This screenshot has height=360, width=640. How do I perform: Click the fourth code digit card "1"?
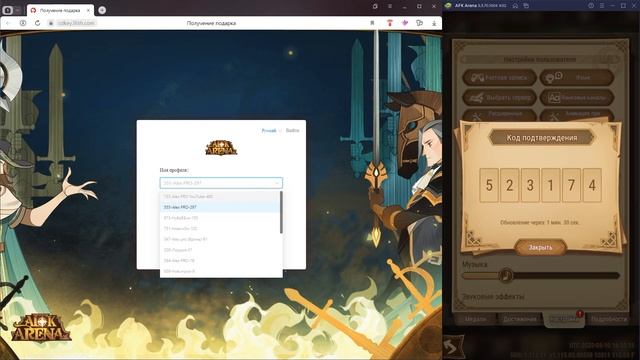[551, 185]
